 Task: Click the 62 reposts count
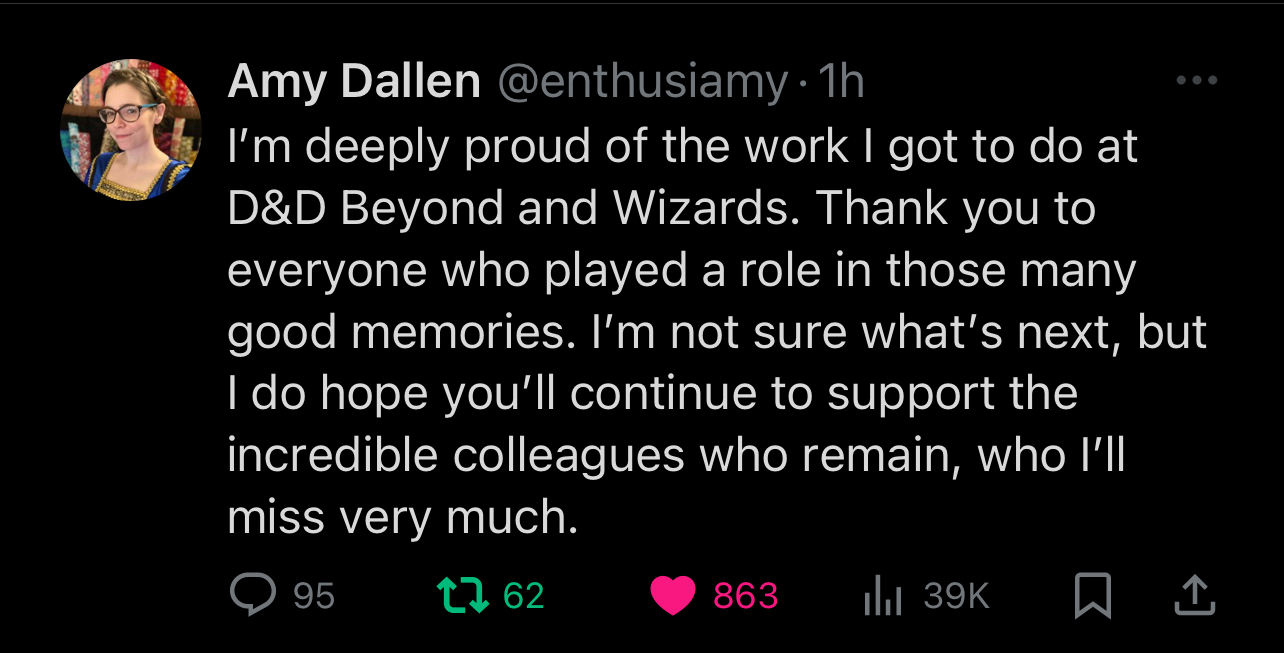click(x=524, y=596)
